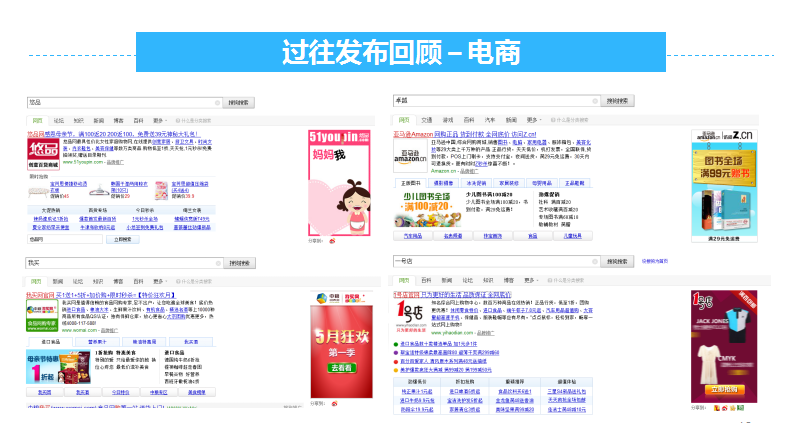Open the 1号店官网 result title link

click(452, 295)
